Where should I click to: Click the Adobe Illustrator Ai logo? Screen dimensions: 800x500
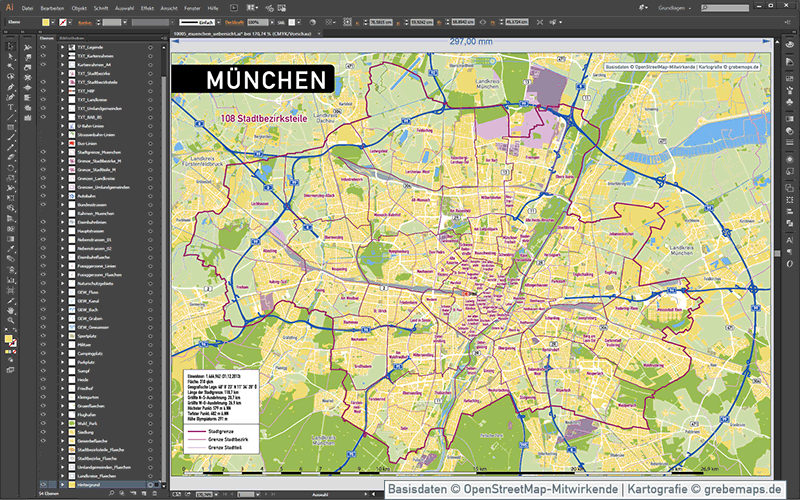9,7
